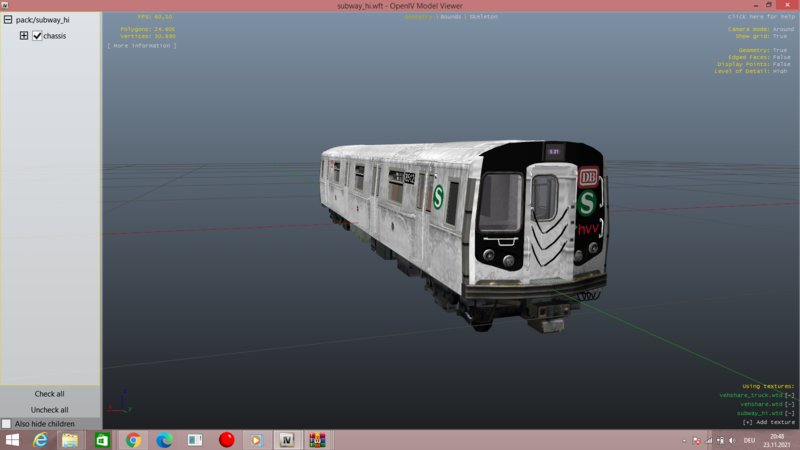Click the 'Click here for help' link
800x450 pixels.
[761, 17]
